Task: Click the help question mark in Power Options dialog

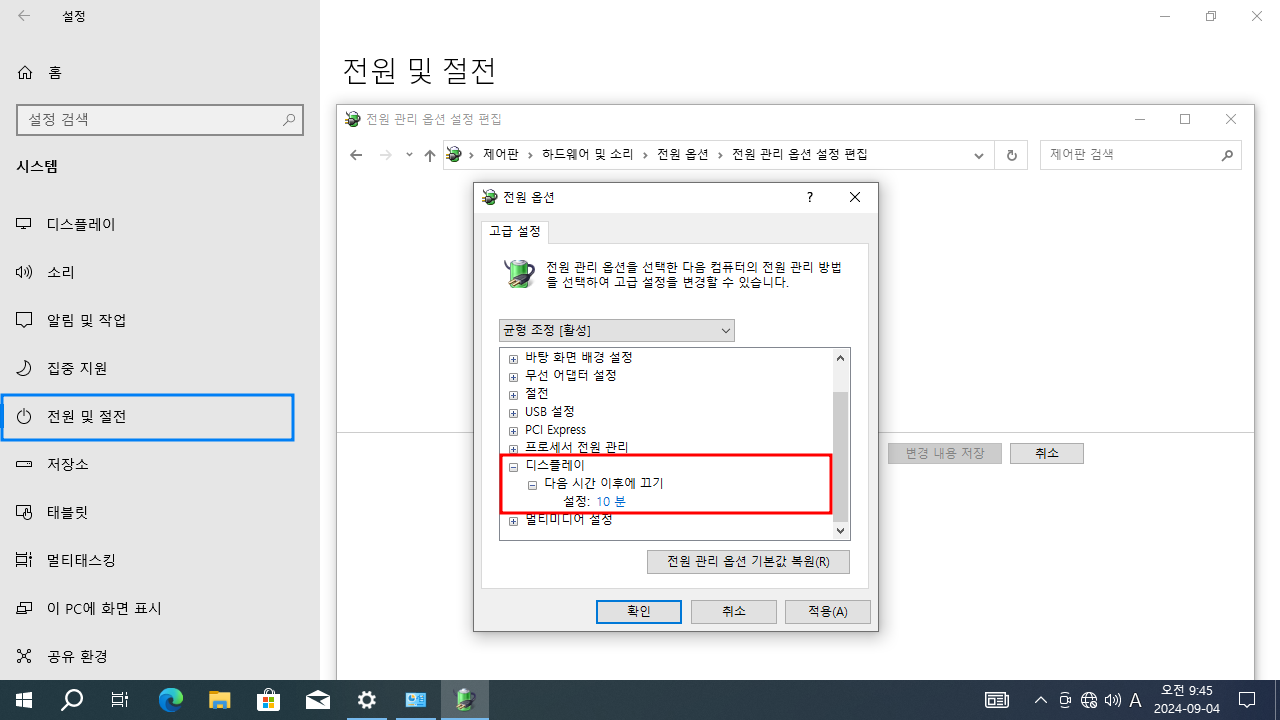Action: 810,197
